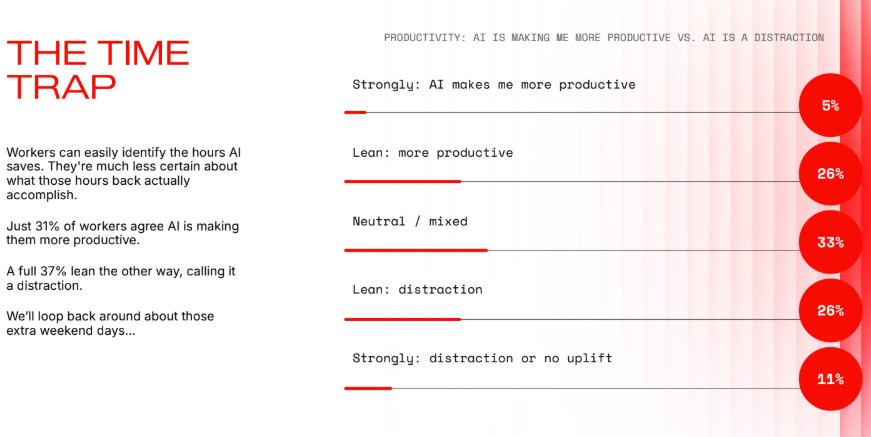The height and width of the screenshot is (437, 871).
Task: Click the 11% red circle
Action: click(x=830, y=379)
